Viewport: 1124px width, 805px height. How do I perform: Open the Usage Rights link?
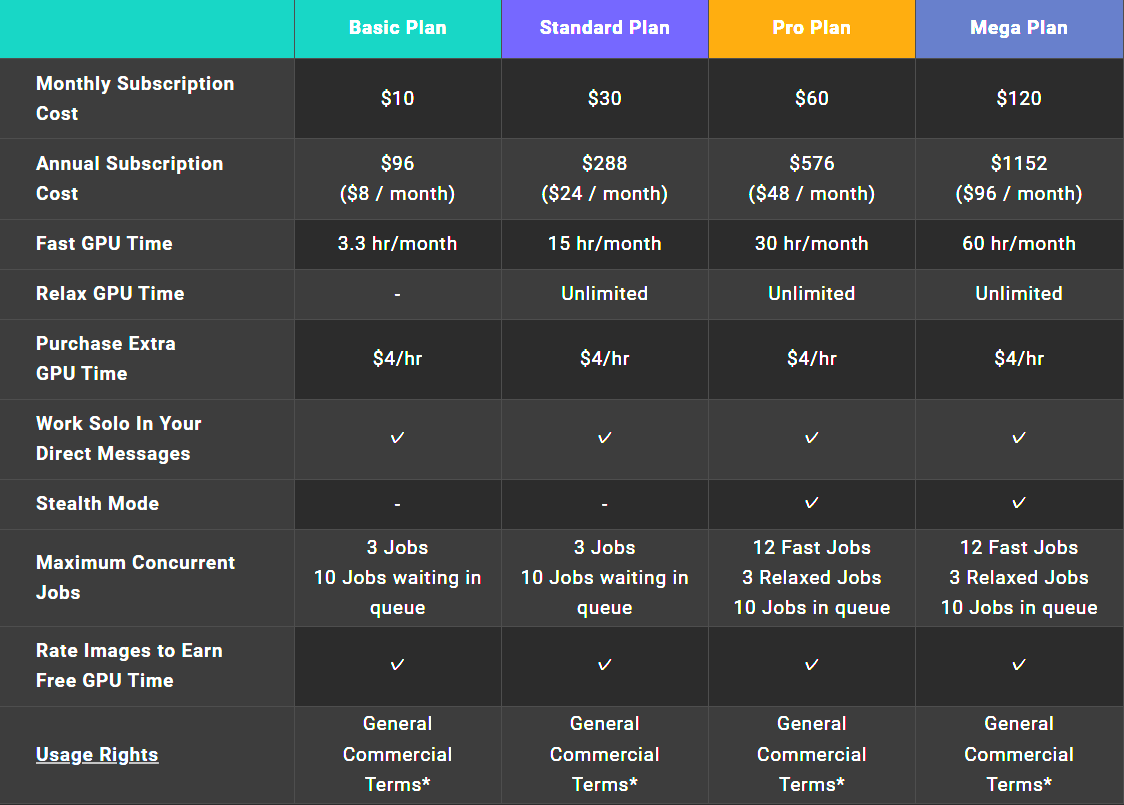pos(97,755)
